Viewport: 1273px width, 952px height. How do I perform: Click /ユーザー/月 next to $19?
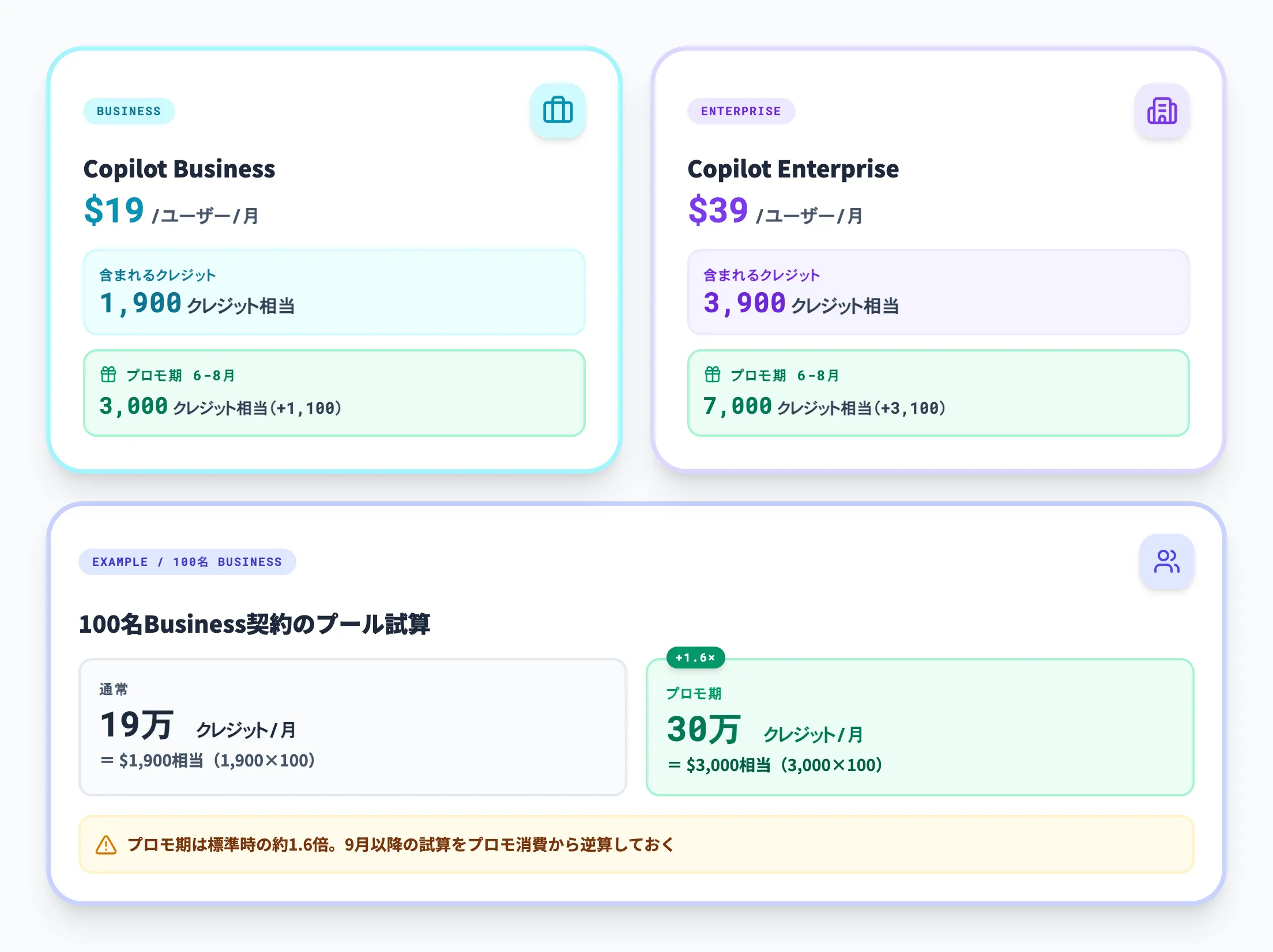pyautogui.click(x=205, y=216)
